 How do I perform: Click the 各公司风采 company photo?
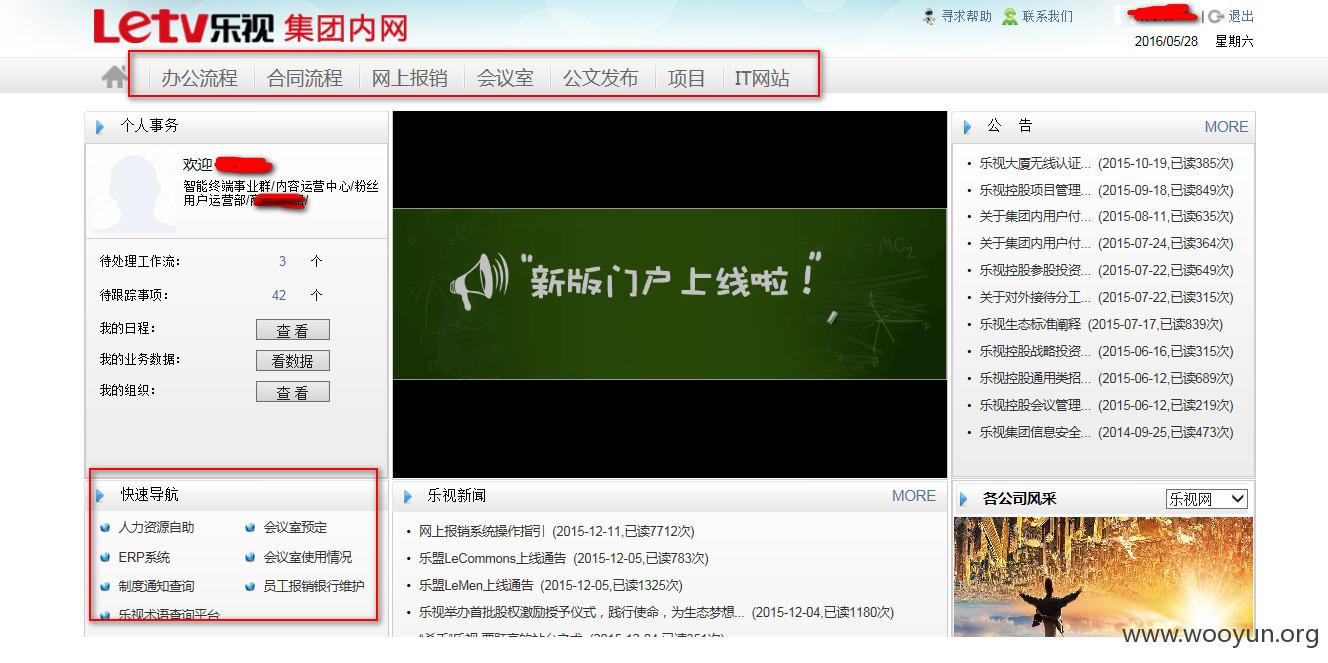[1103, 577]
